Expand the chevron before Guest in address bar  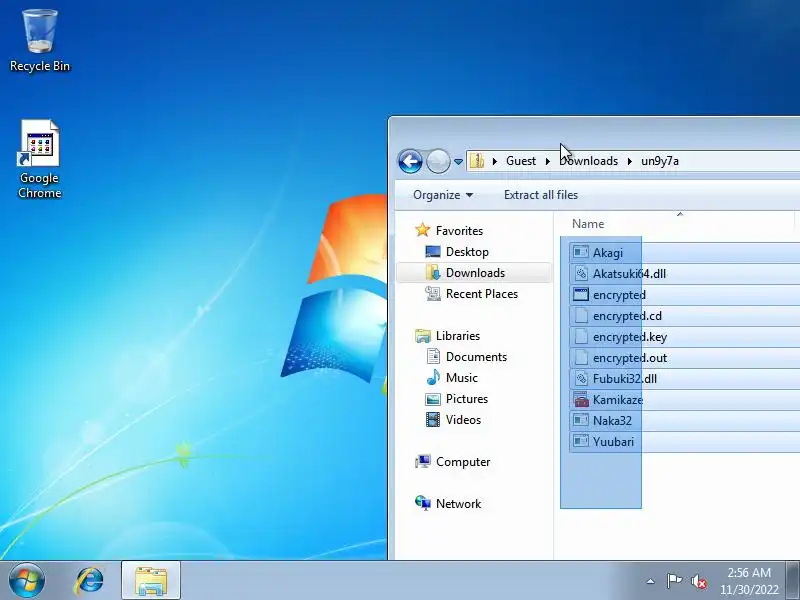coord(494,161)
